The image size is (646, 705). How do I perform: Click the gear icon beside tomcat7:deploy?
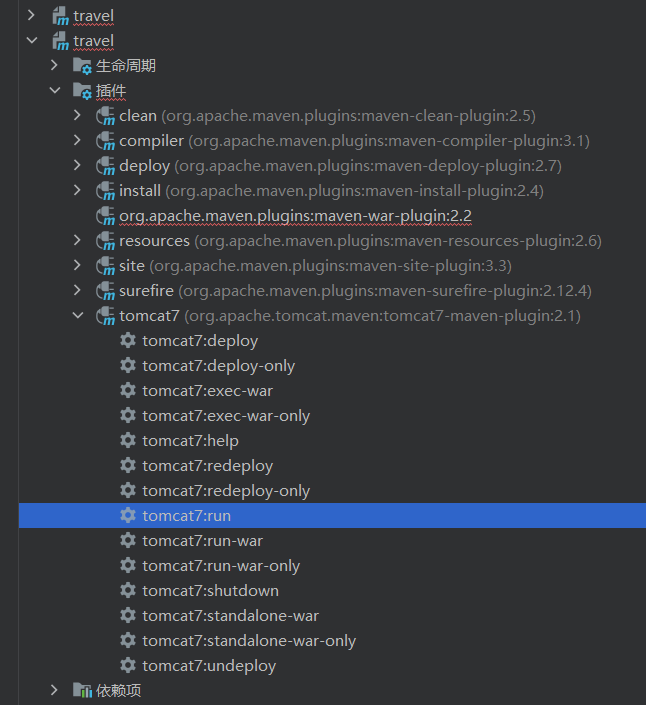point(128,341)
